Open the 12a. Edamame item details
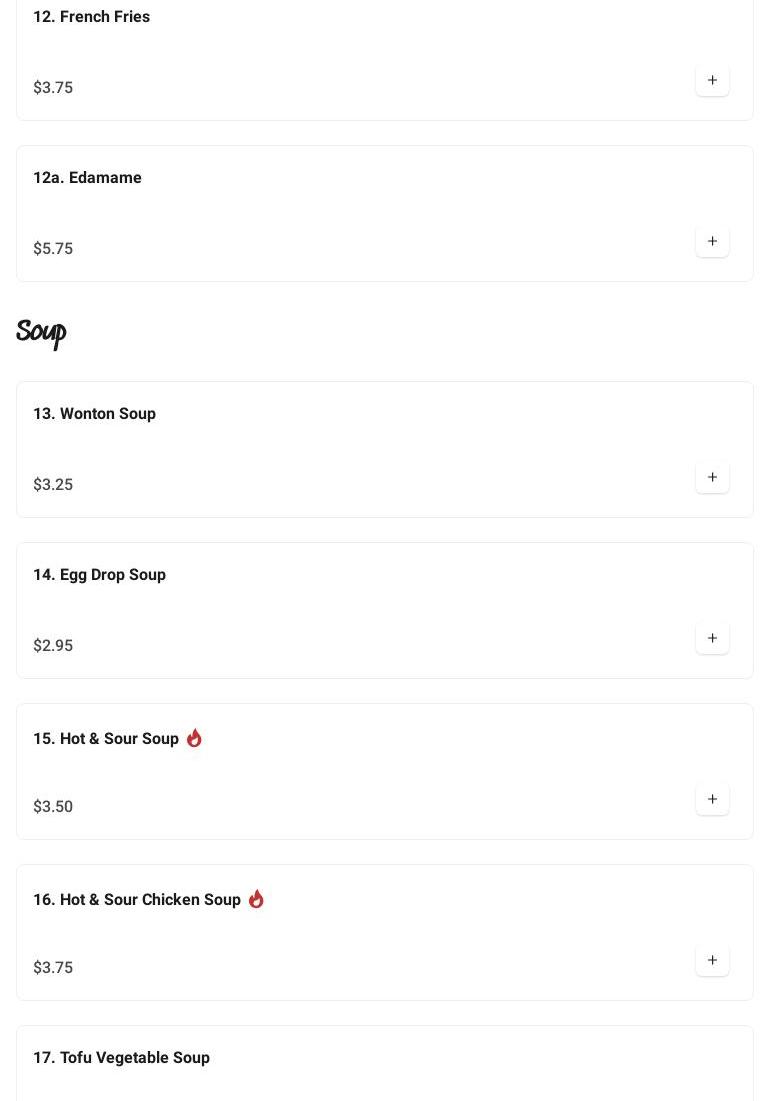The width and height of the screenshot is (770, 1101). click(87, 178)
